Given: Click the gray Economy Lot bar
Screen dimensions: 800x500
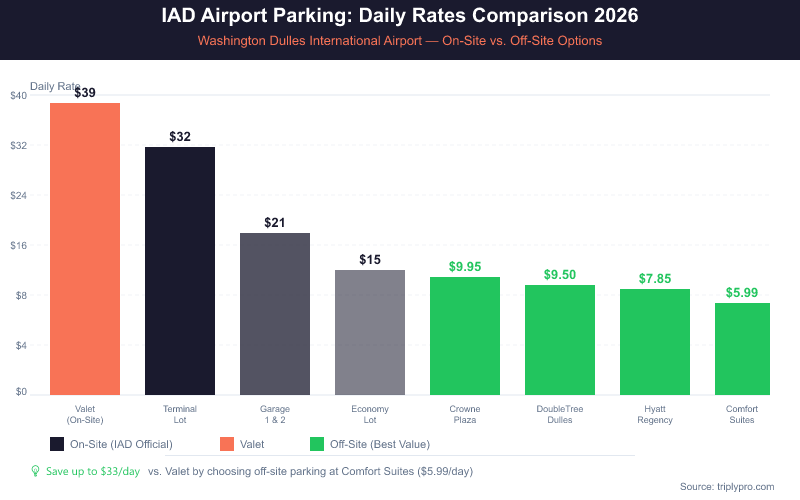Looking at the screenshot, I should click(x=370, y=332).
